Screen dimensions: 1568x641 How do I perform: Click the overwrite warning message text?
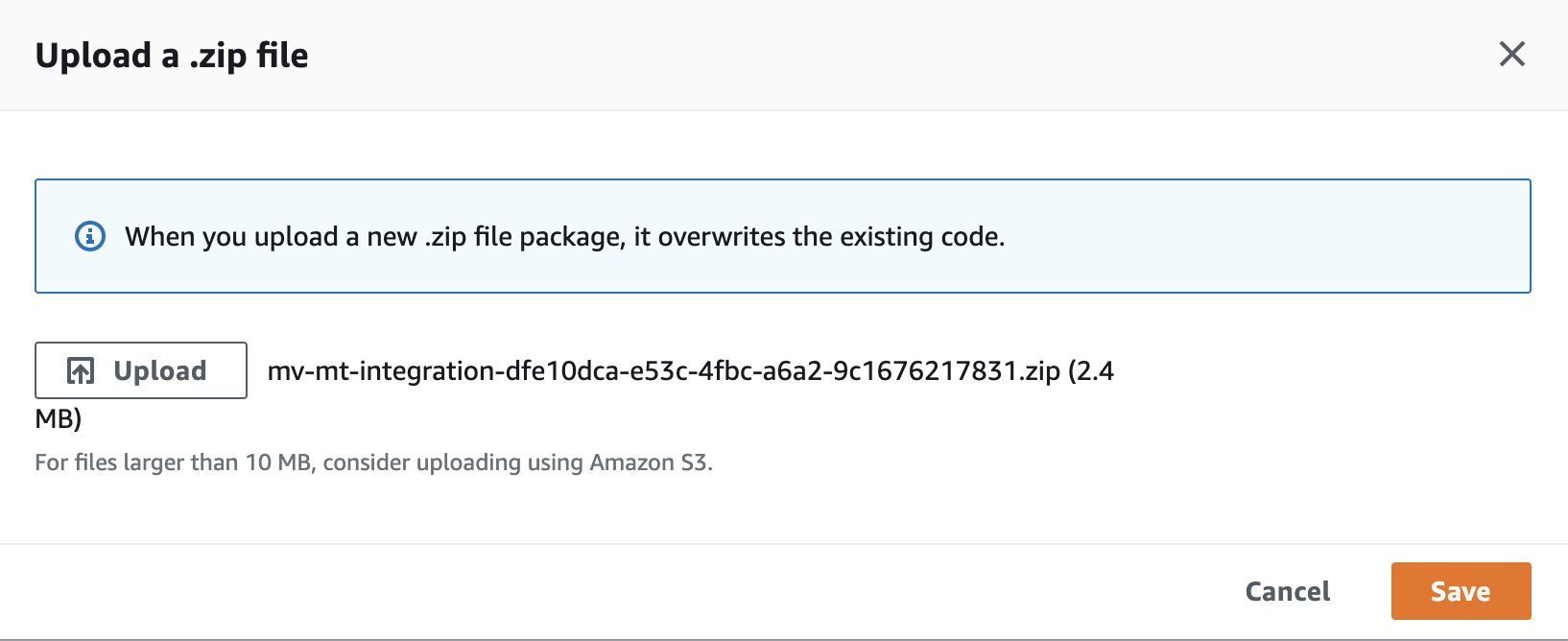tap(564, 237)
